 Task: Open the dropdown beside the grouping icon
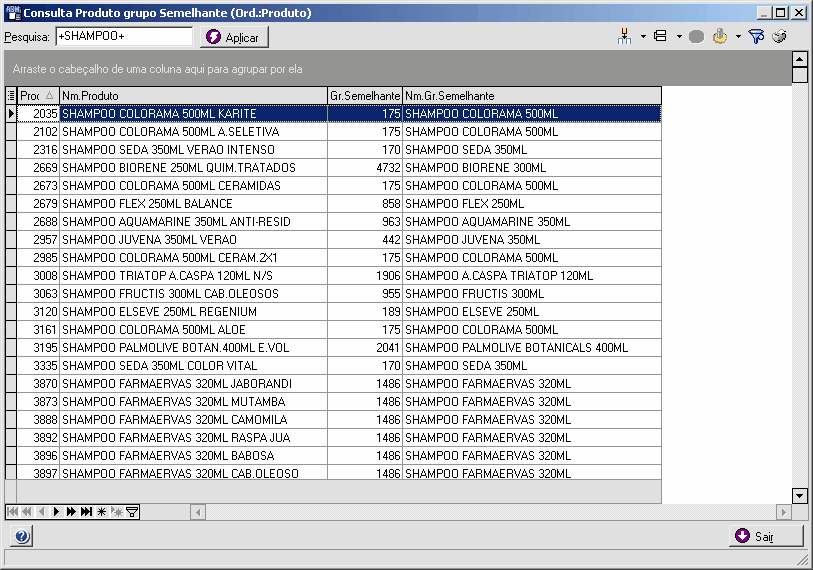point(643,36)
